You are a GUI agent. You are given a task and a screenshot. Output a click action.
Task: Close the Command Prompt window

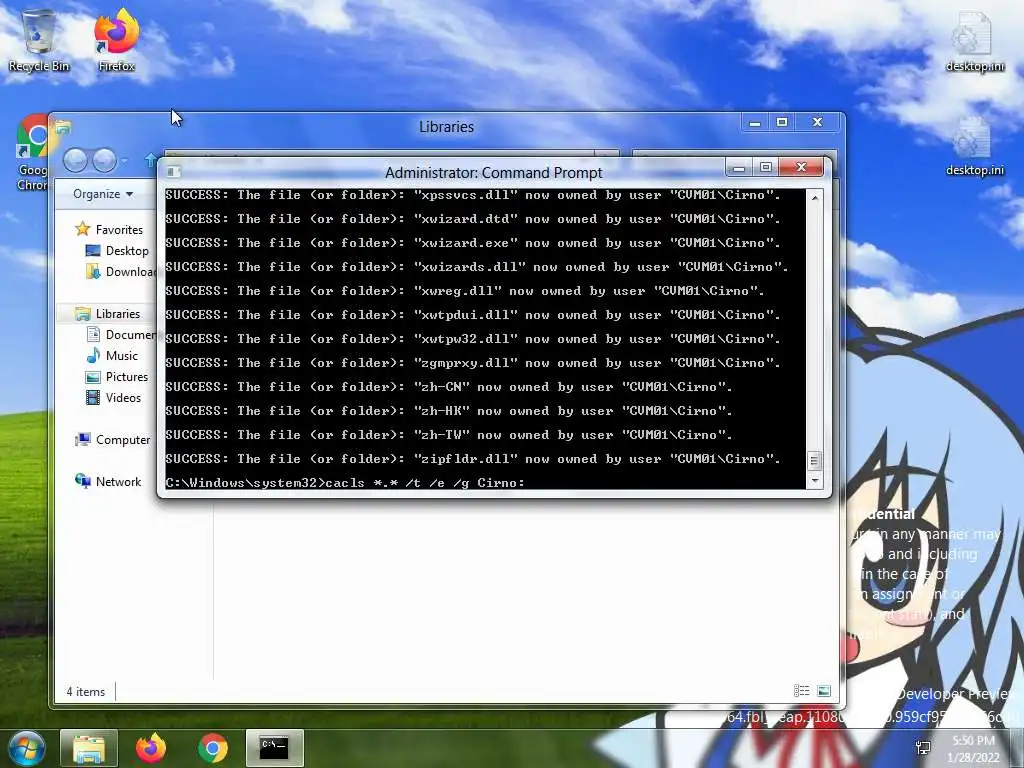point(802,168)
